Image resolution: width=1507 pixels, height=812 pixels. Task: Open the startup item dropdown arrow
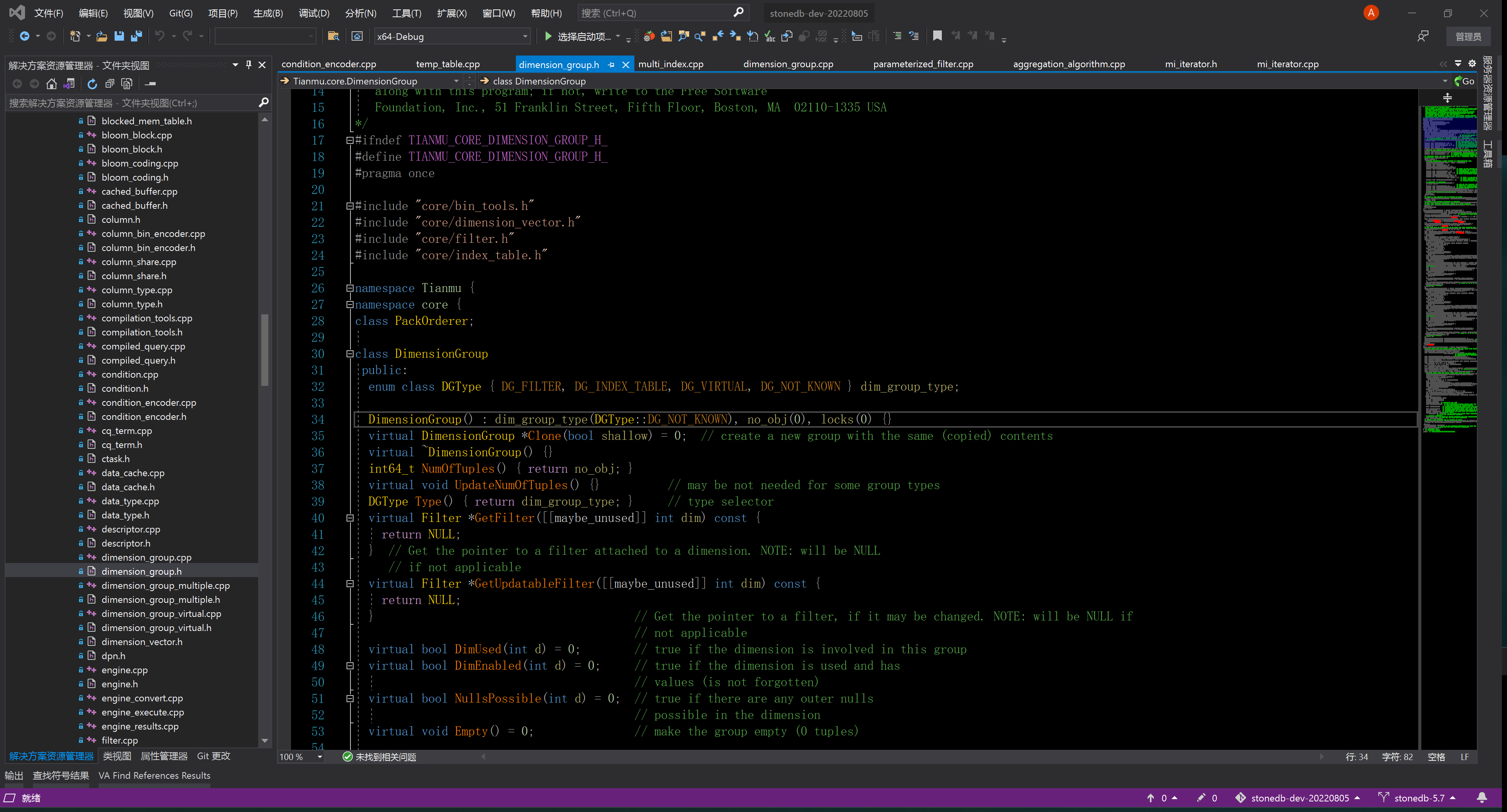tap(618, 36)
